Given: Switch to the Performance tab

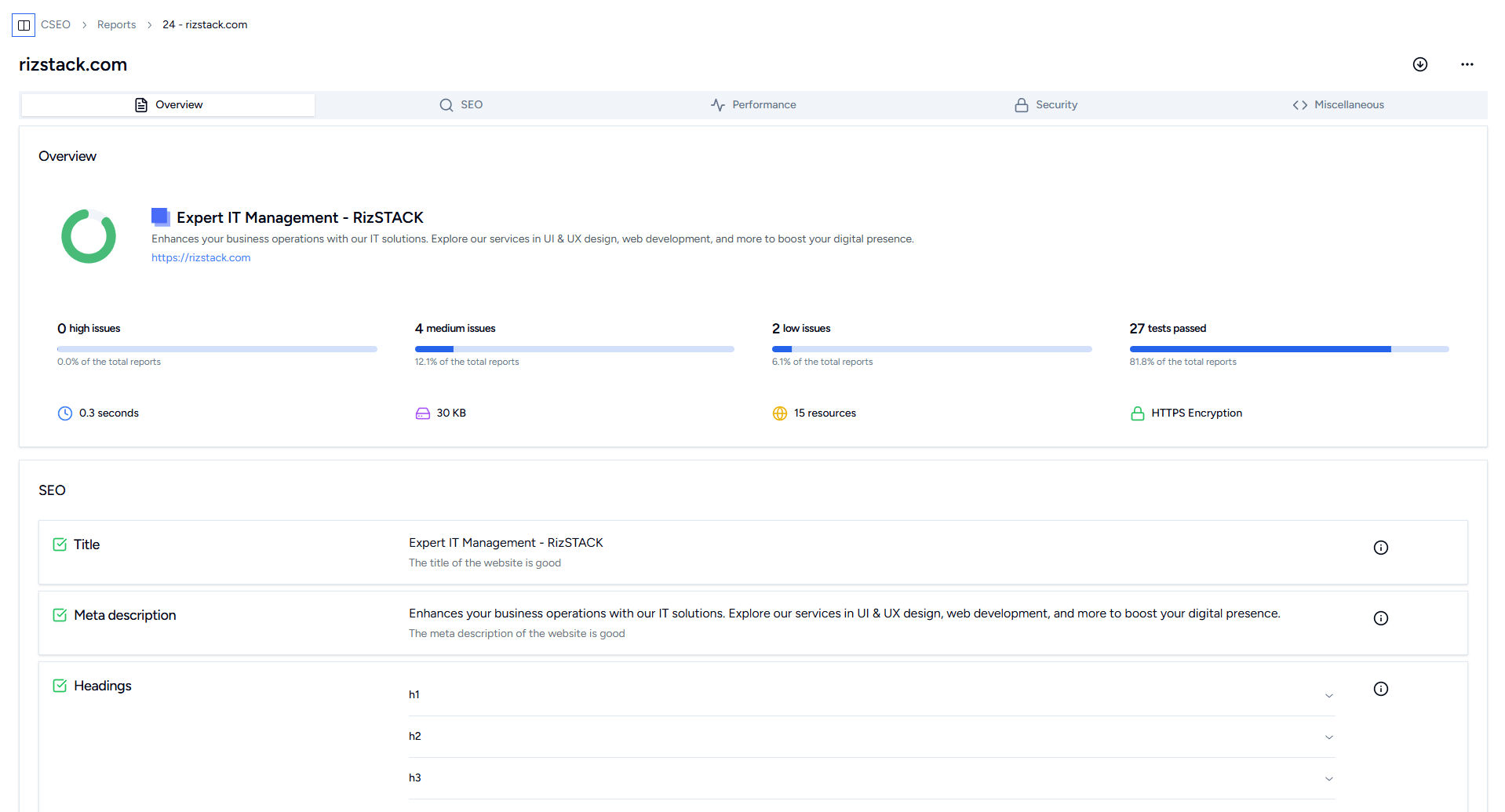Looking at the screenshot, I should click(x=753, y=105).
